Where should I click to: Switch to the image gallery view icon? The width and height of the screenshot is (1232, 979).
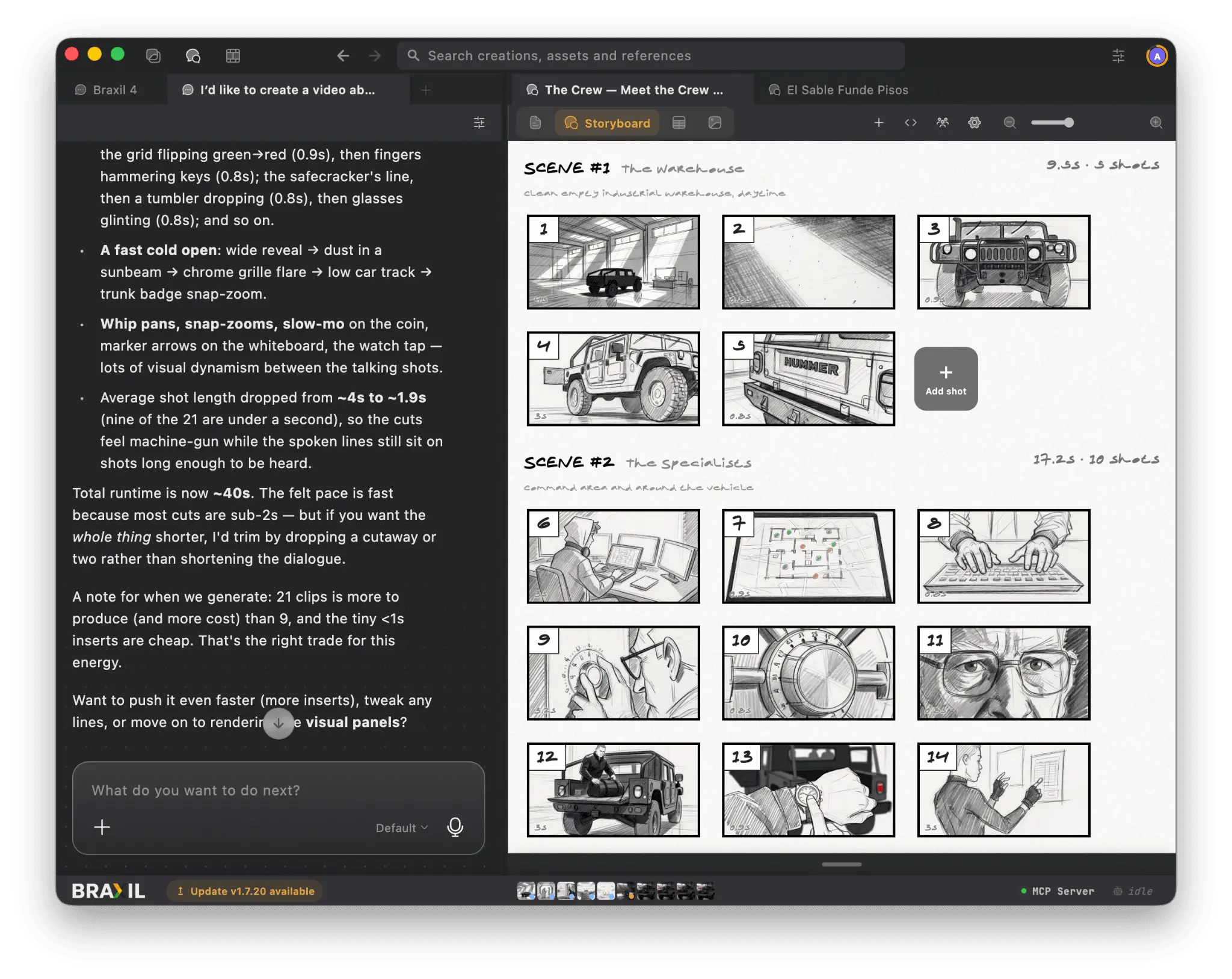(715, 123)
